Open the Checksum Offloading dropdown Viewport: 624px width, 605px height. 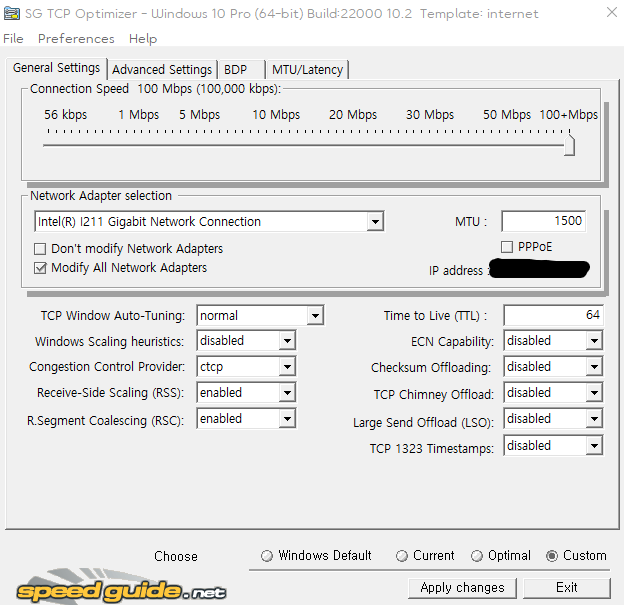[594, 367]
